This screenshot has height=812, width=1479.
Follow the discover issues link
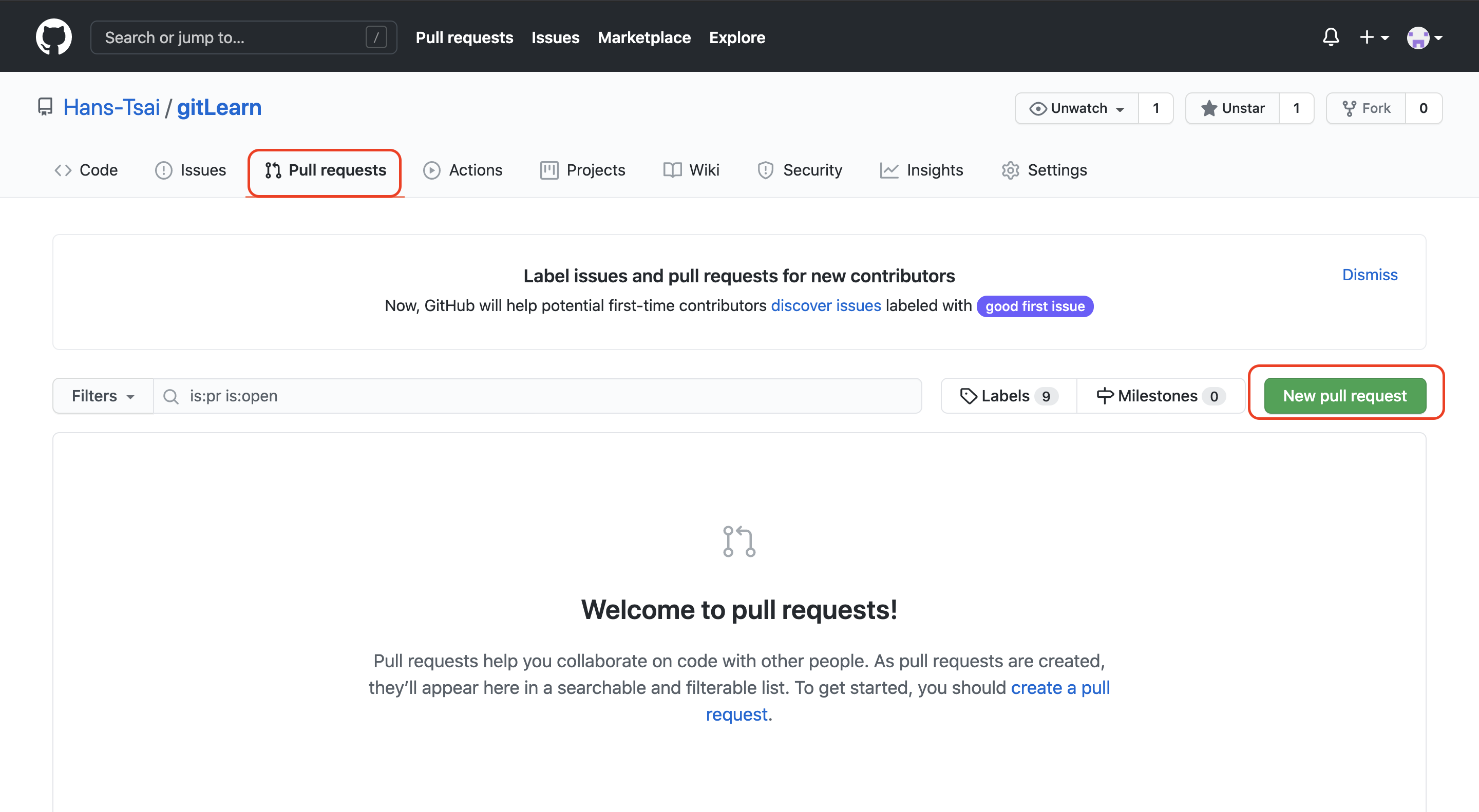click(x=826, y=305)
